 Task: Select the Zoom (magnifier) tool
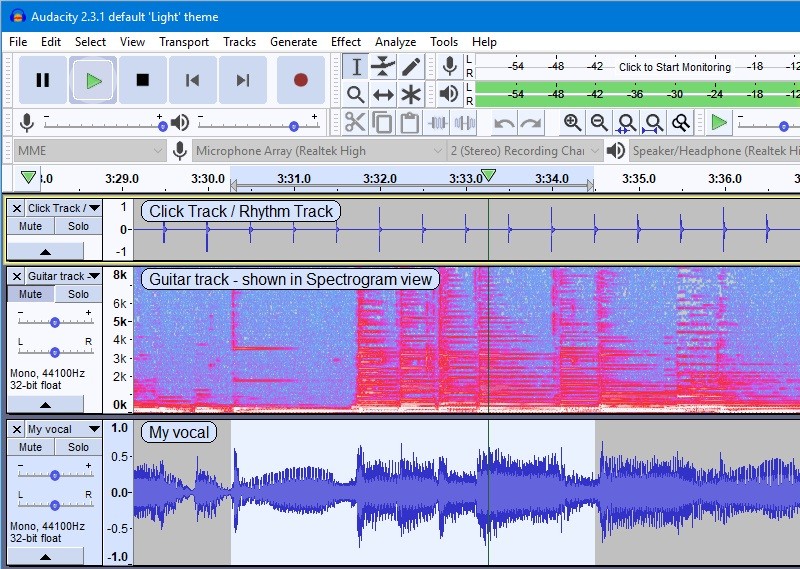(356, 94)
